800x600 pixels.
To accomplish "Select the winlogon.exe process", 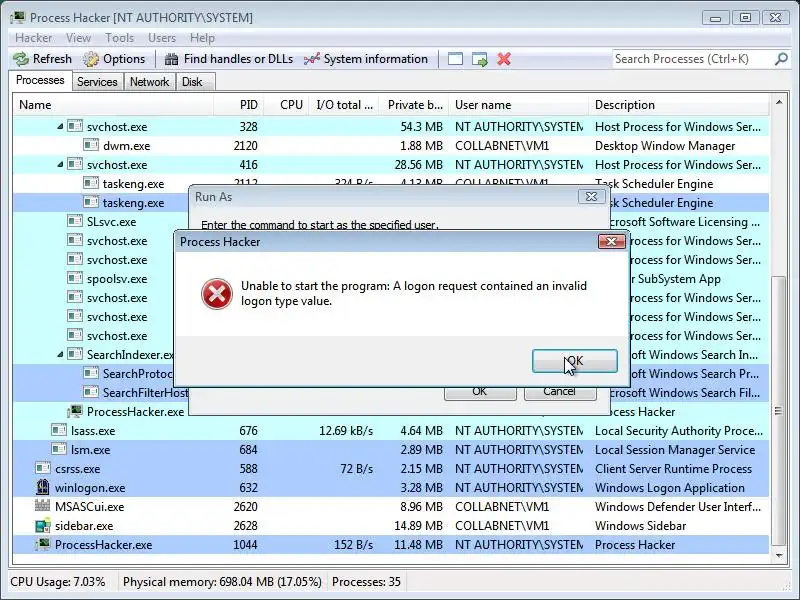I will coord(391,487).
